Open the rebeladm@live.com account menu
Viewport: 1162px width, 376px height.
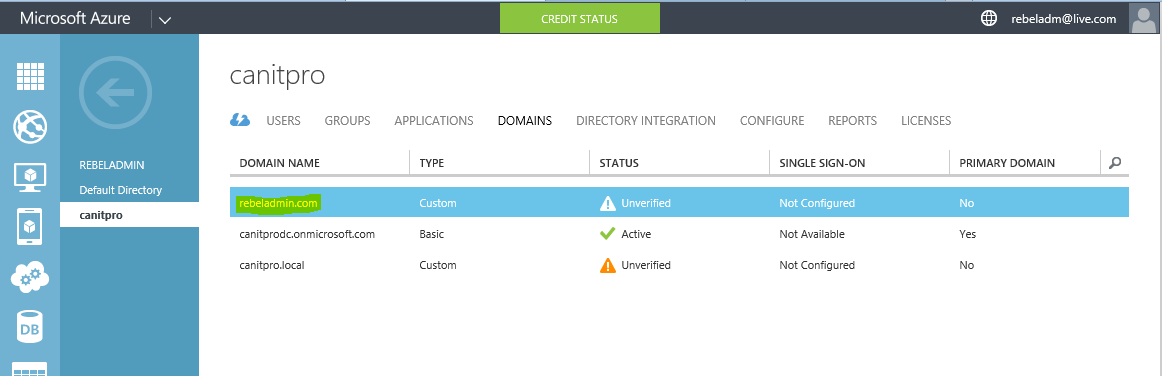pos(1063,19)
